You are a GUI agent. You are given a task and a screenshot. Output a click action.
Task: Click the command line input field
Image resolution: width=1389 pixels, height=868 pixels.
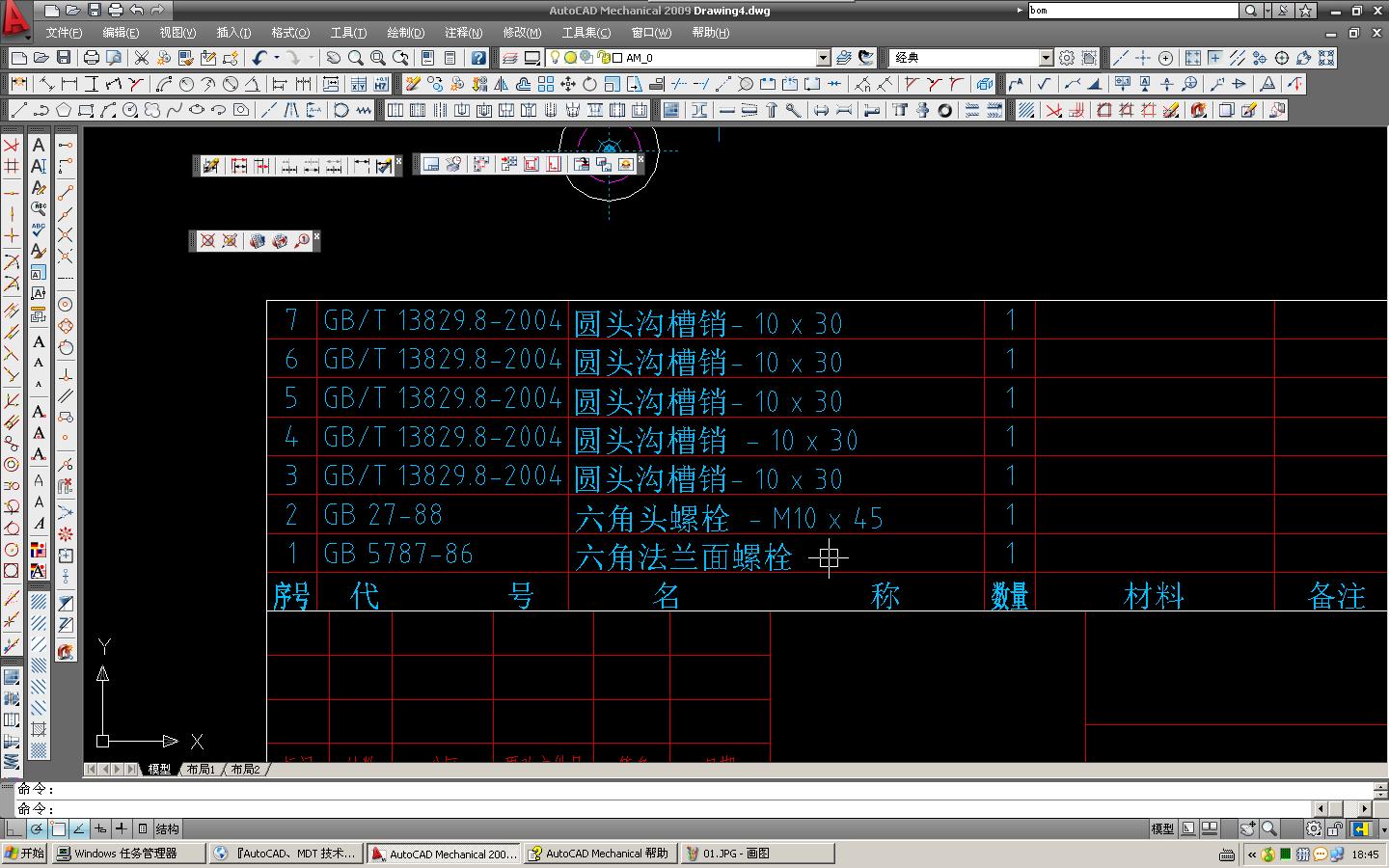pos(666,808)
